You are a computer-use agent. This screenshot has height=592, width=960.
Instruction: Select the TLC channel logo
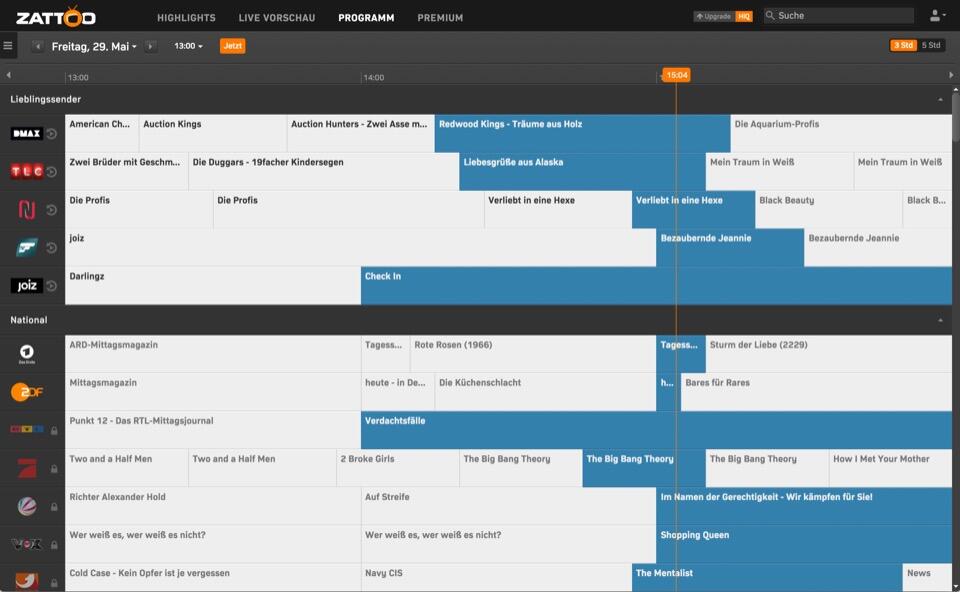pos(26,171)
